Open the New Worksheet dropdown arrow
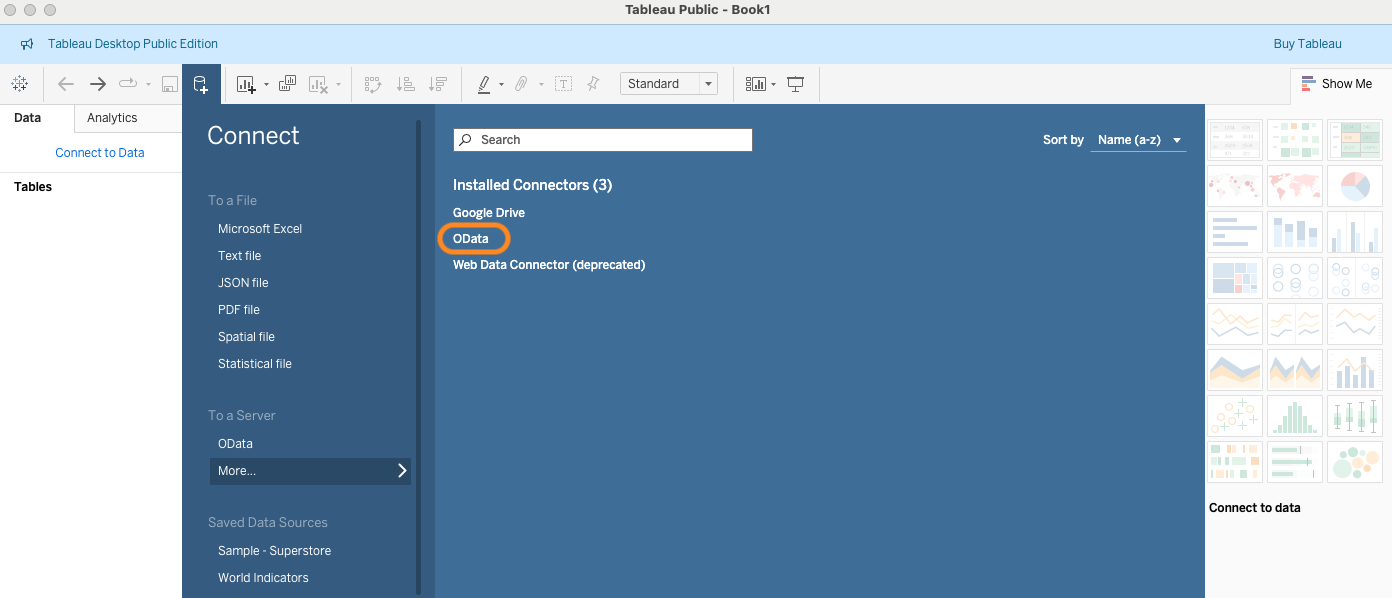The image size is (1392, 598). (266, 84)
